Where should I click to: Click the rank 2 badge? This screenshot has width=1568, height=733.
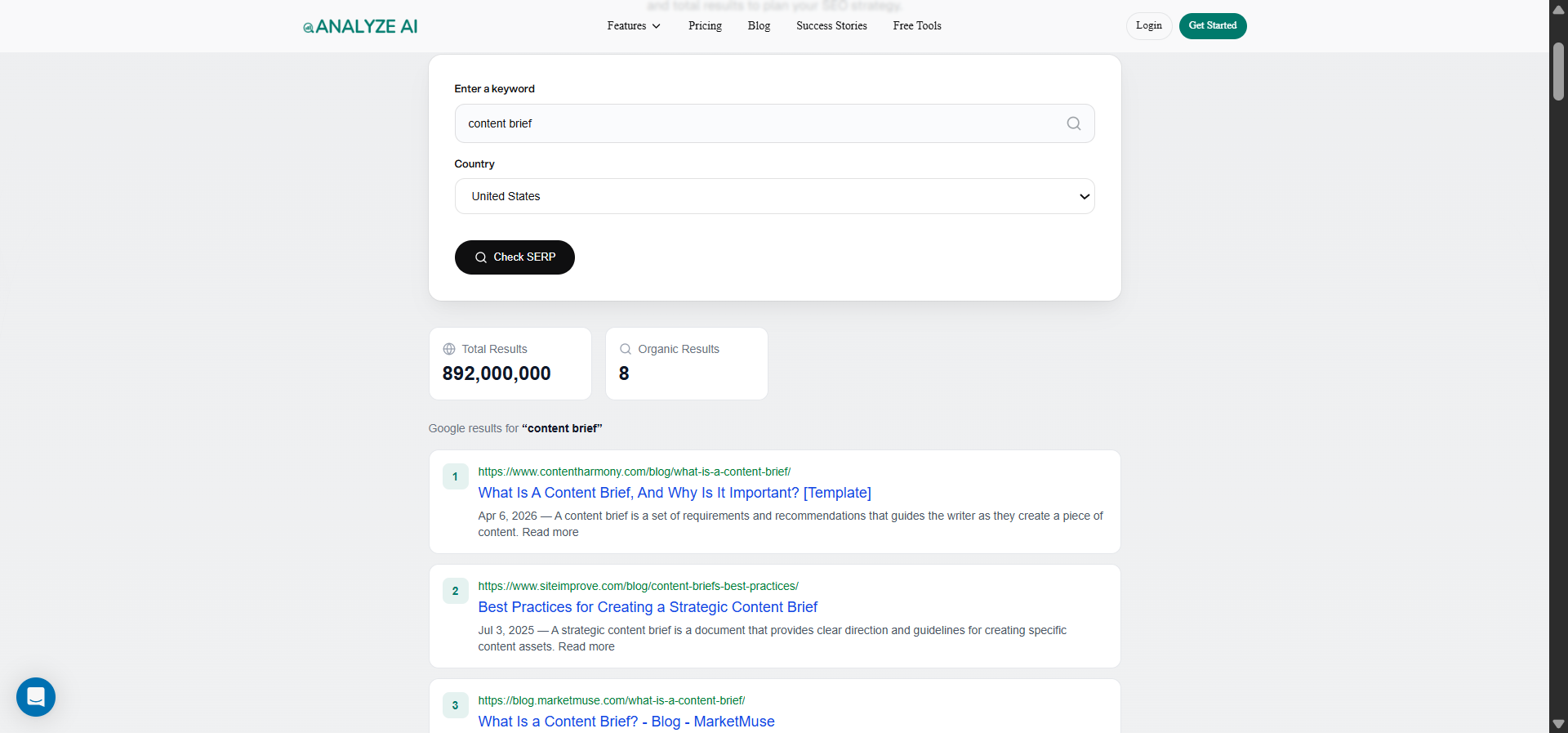click(x=455, y=591)
